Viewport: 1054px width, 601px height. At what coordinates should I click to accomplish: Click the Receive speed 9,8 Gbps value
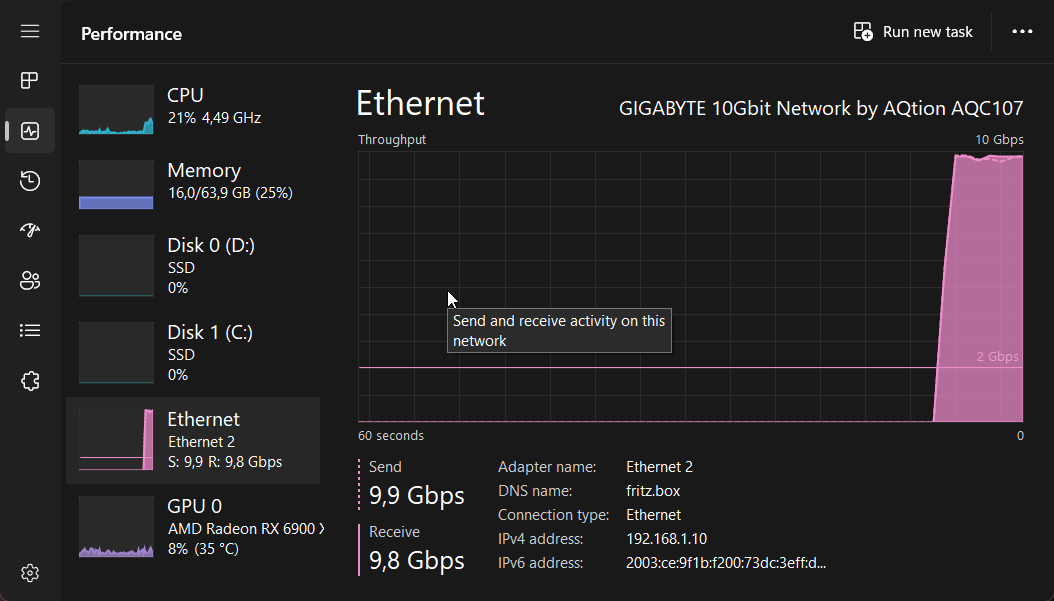(417, 561)
